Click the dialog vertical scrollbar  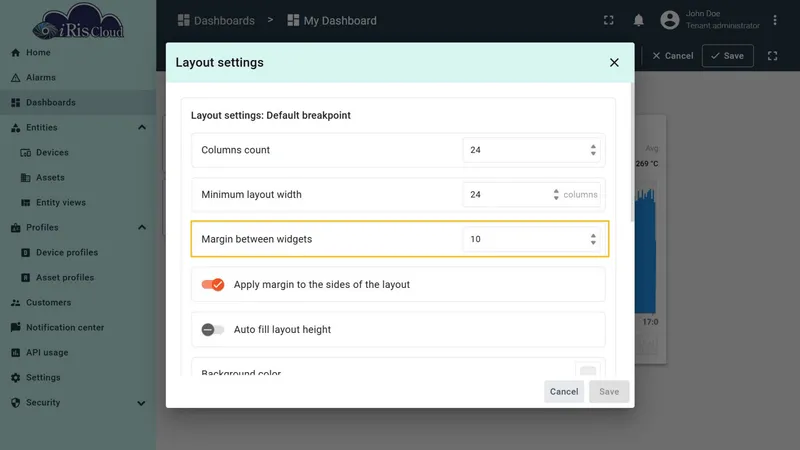click(x=633, y=153)
